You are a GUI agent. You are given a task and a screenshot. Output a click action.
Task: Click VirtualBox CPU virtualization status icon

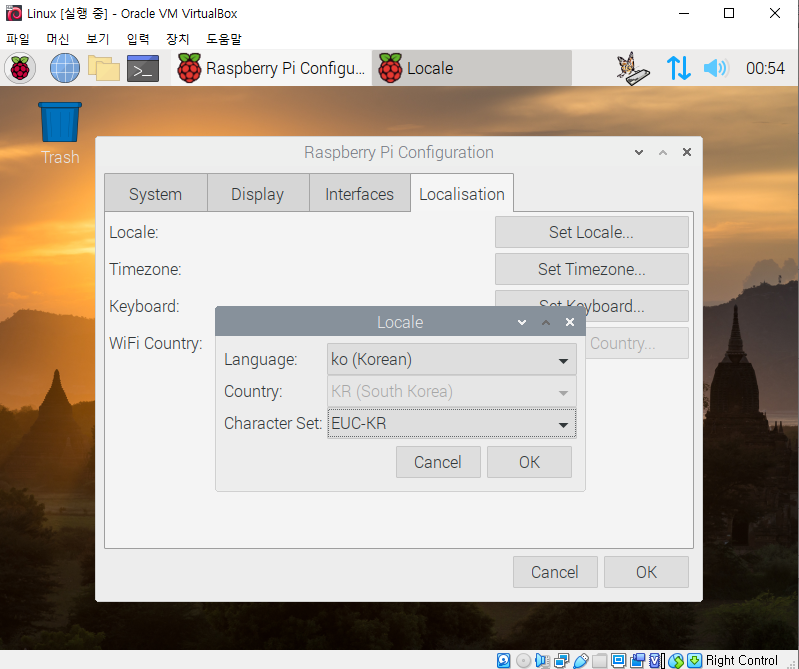coord(657,660)
